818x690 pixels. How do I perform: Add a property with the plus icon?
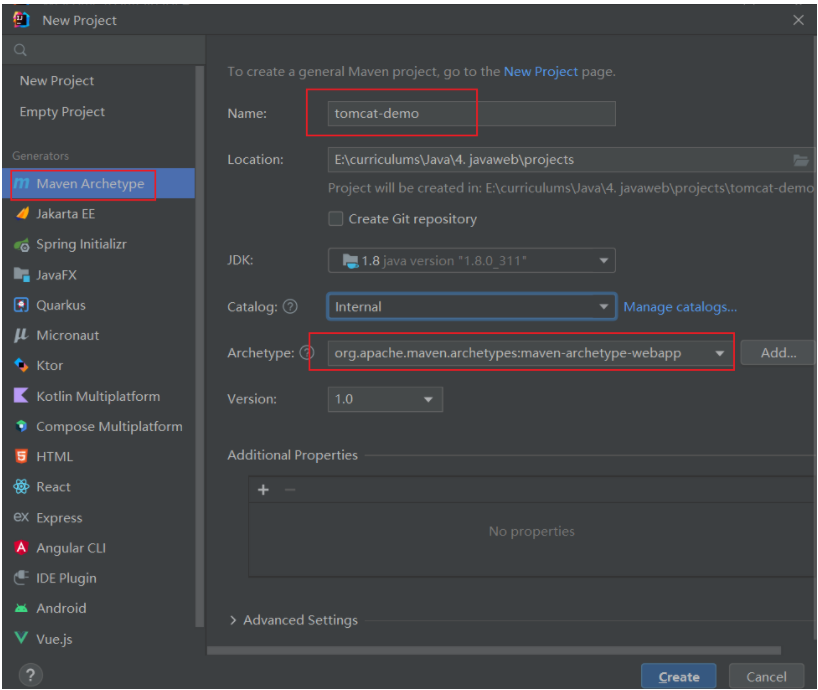coord(263,490)
